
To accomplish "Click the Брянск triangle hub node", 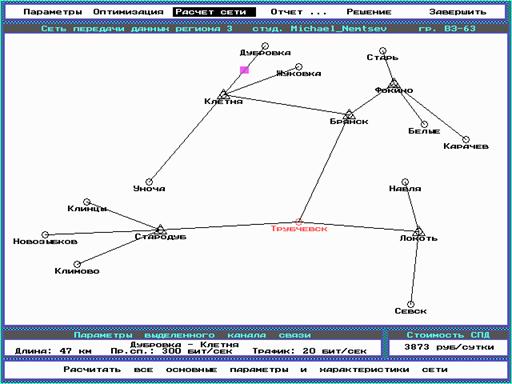I will pos(349,114).
